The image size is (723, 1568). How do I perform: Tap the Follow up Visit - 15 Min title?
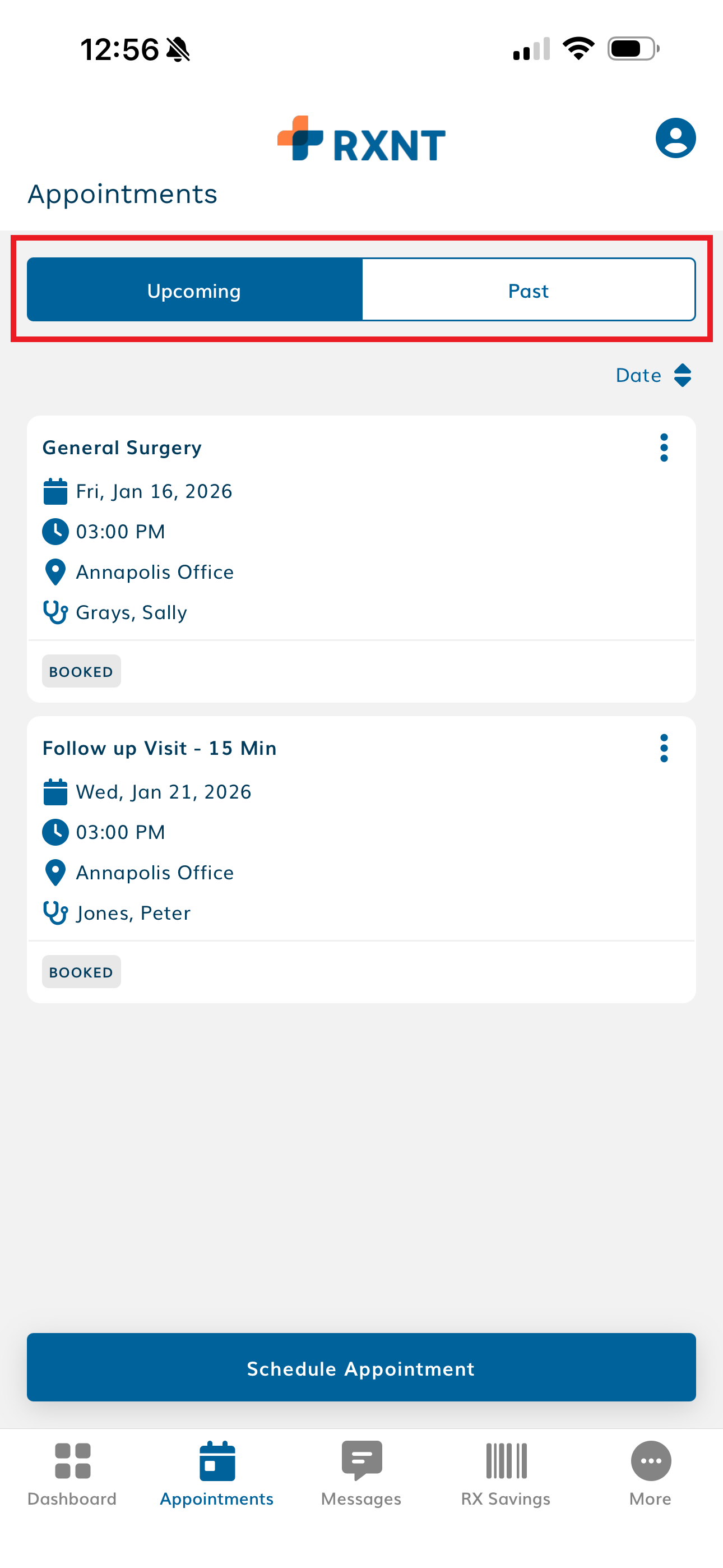pyautogui.click(x=159, y=748)
